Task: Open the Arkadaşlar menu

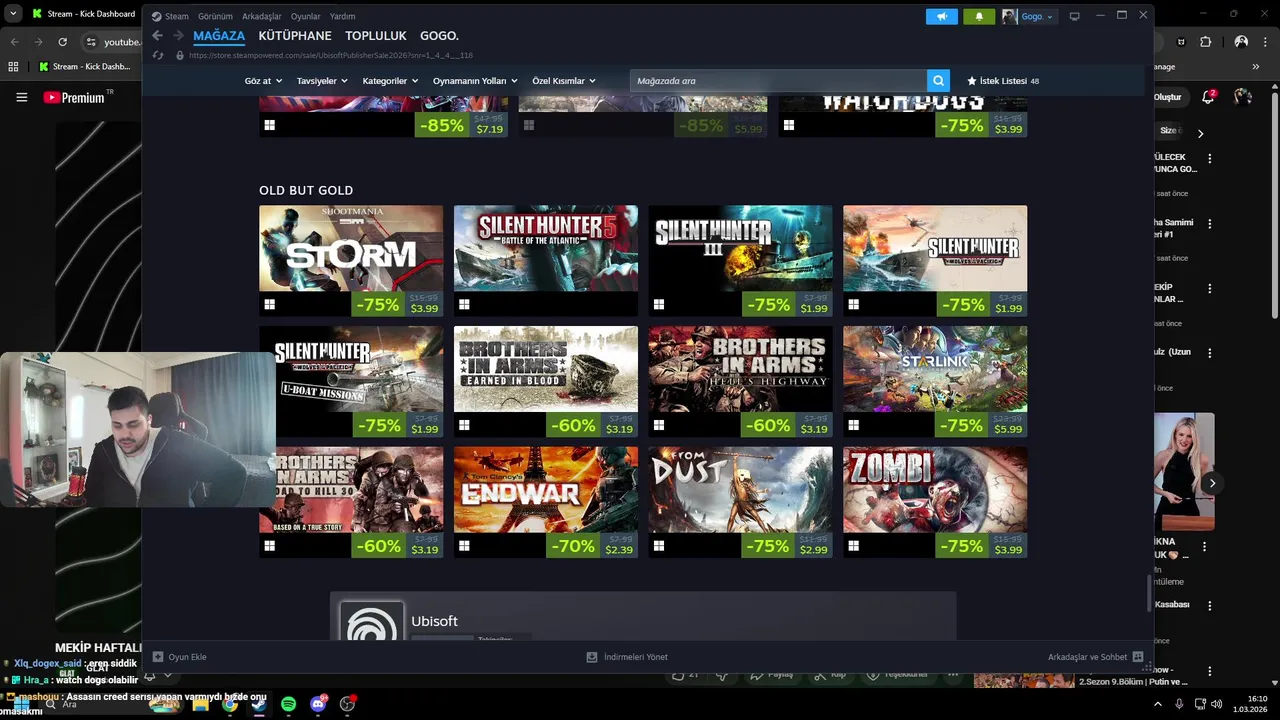Action: click(262, 16)
